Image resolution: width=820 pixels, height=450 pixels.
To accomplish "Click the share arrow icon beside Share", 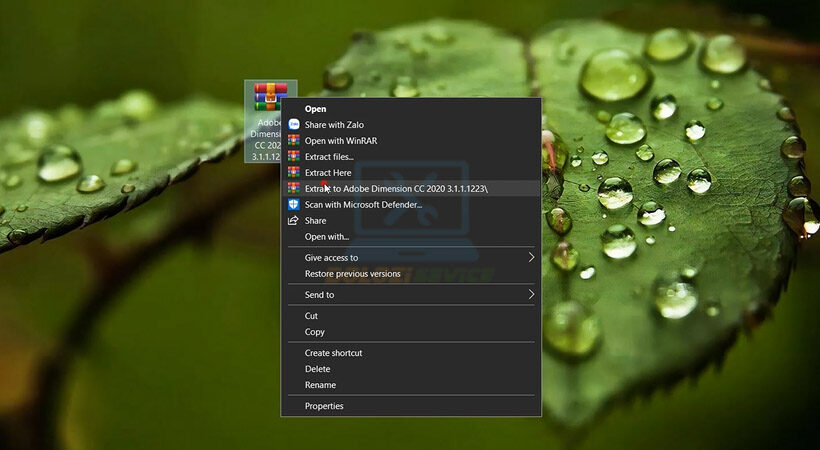I will 294,220.
